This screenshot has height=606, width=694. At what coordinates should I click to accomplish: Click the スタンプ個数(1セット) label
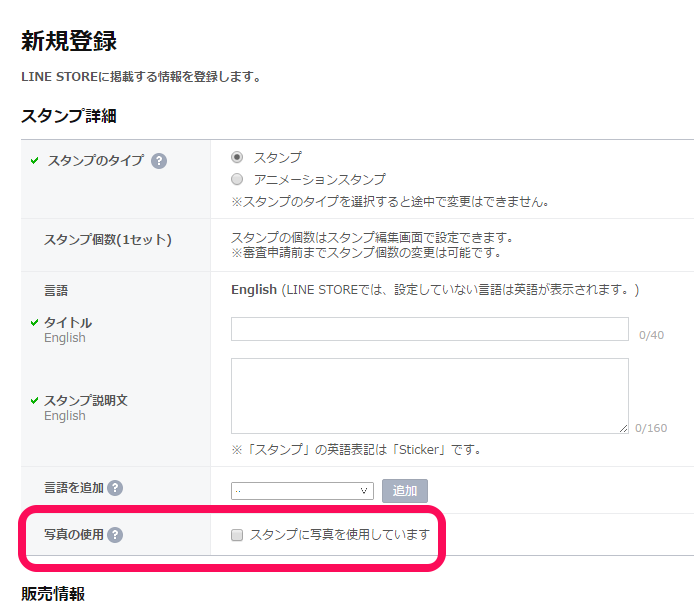[x=108, y=239]
